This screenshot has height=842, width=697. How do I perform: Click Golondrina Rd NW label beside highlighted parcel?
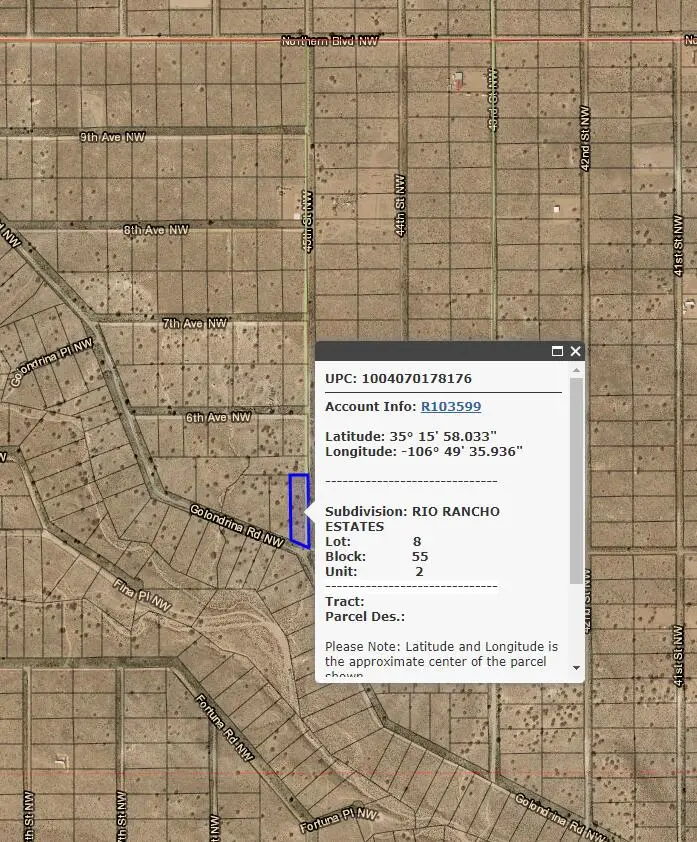237,526
